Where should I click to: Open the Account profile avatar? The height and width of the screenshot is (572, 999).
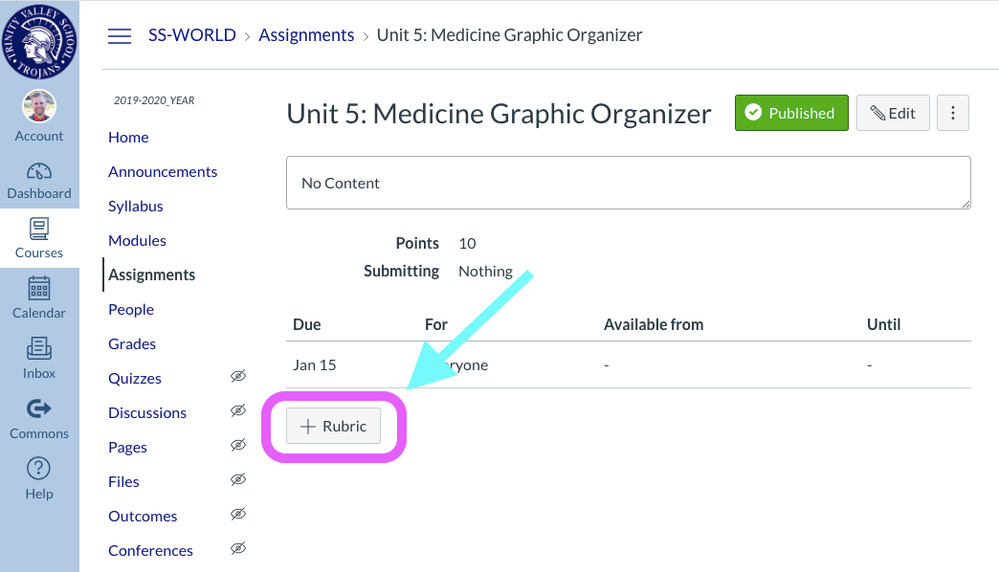[x=39, y=106]
